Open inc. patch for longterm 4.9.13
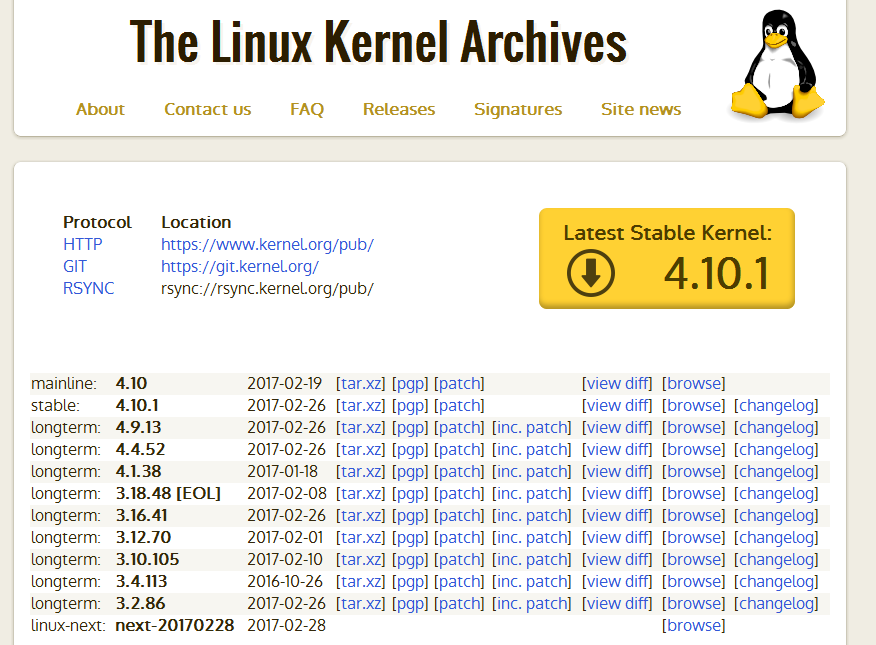This screenshot has height=645, width=876. (531, 428)
